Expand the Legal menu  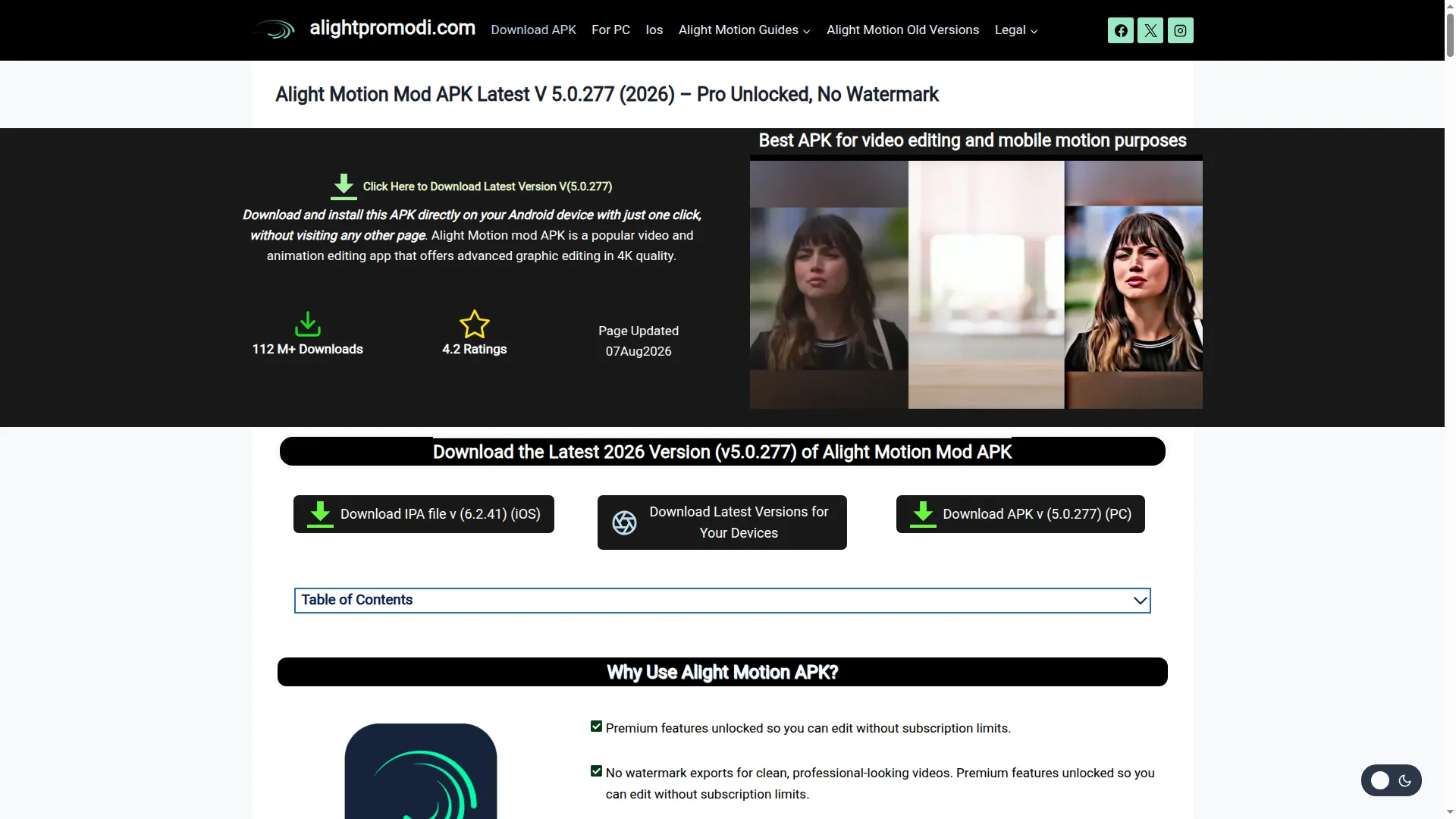1016,30
